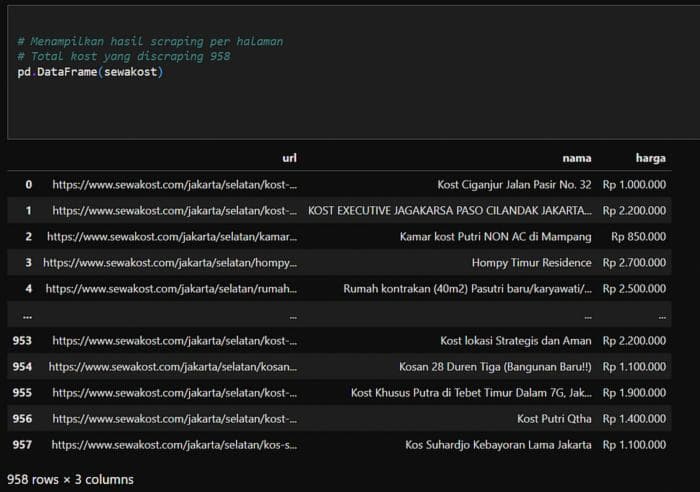Viewport: 700px width, 492px height.
Task: Open the rumah URL in row 4
Action: click(x=171, y=289)
